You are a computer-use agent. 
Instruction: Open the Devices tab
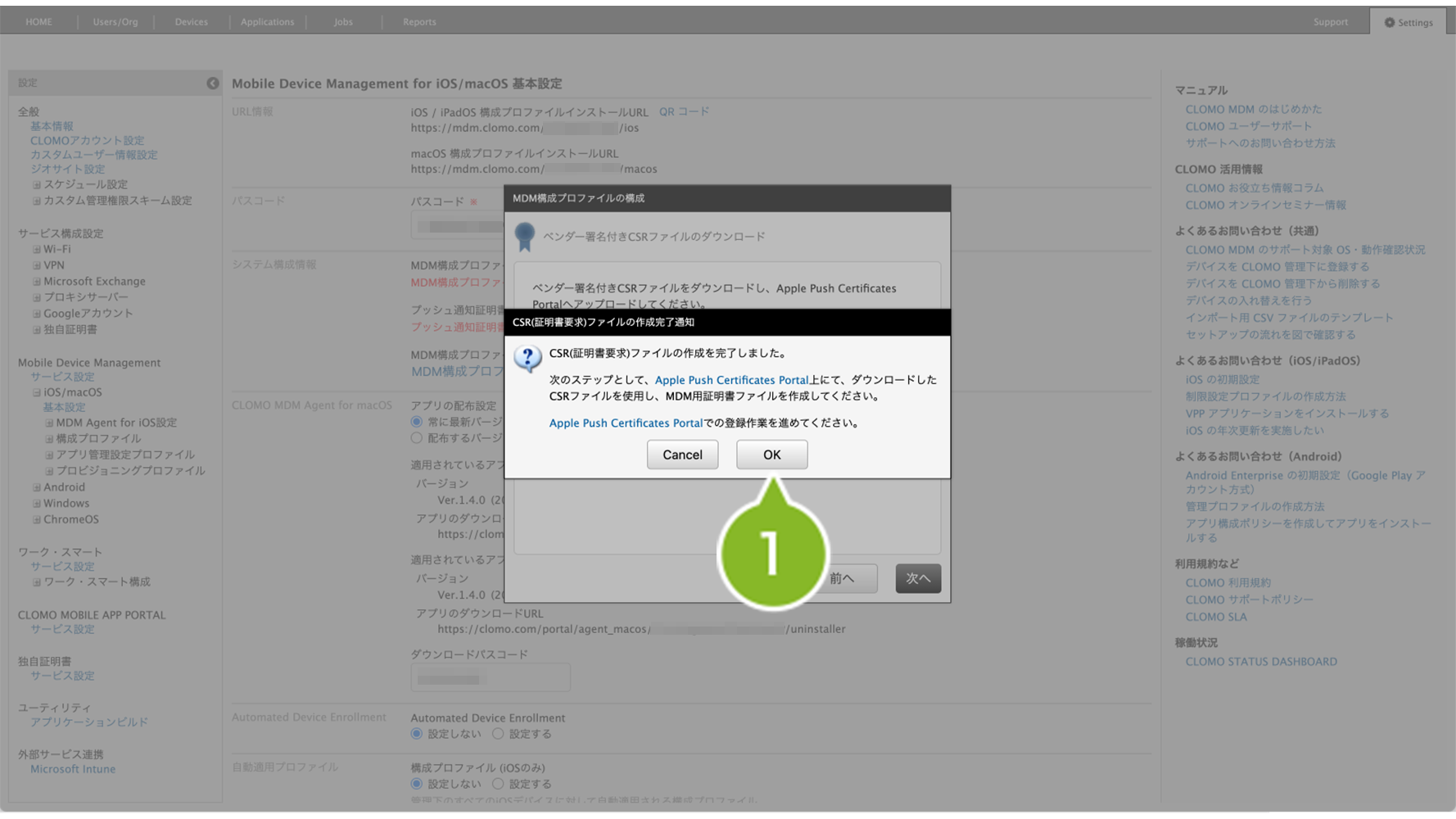[192, 22]
